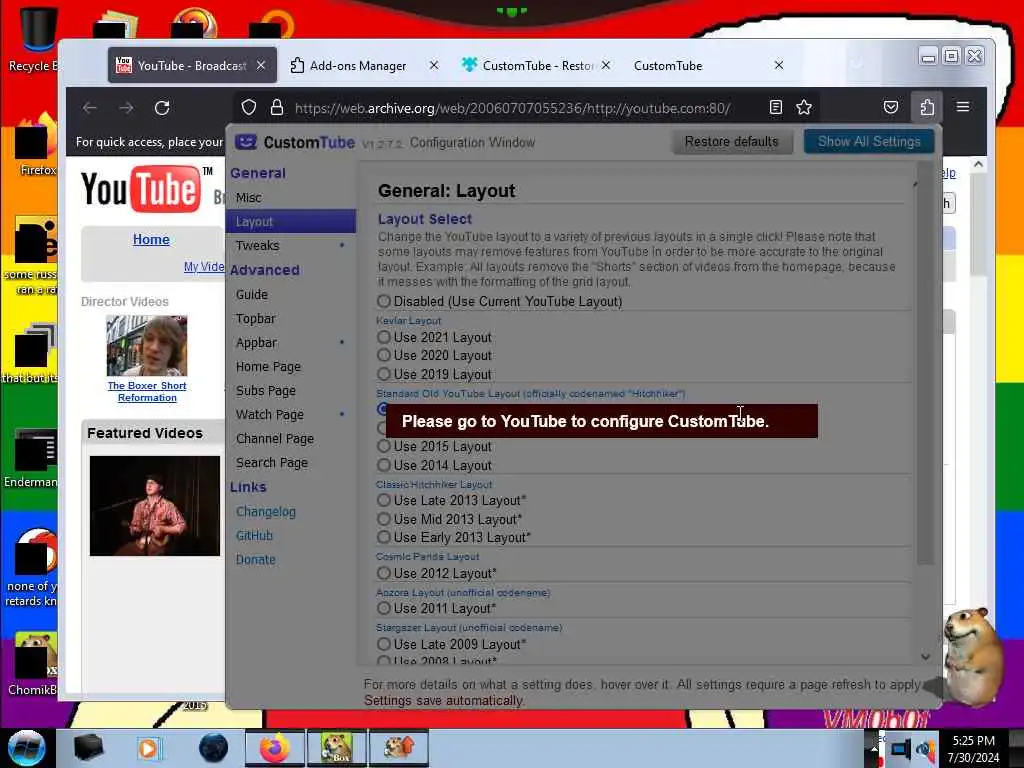Click the Firefox desktop shortcut icon
Image resolution: width=1024 pixels, height=768 pixels.
[37, 137]
